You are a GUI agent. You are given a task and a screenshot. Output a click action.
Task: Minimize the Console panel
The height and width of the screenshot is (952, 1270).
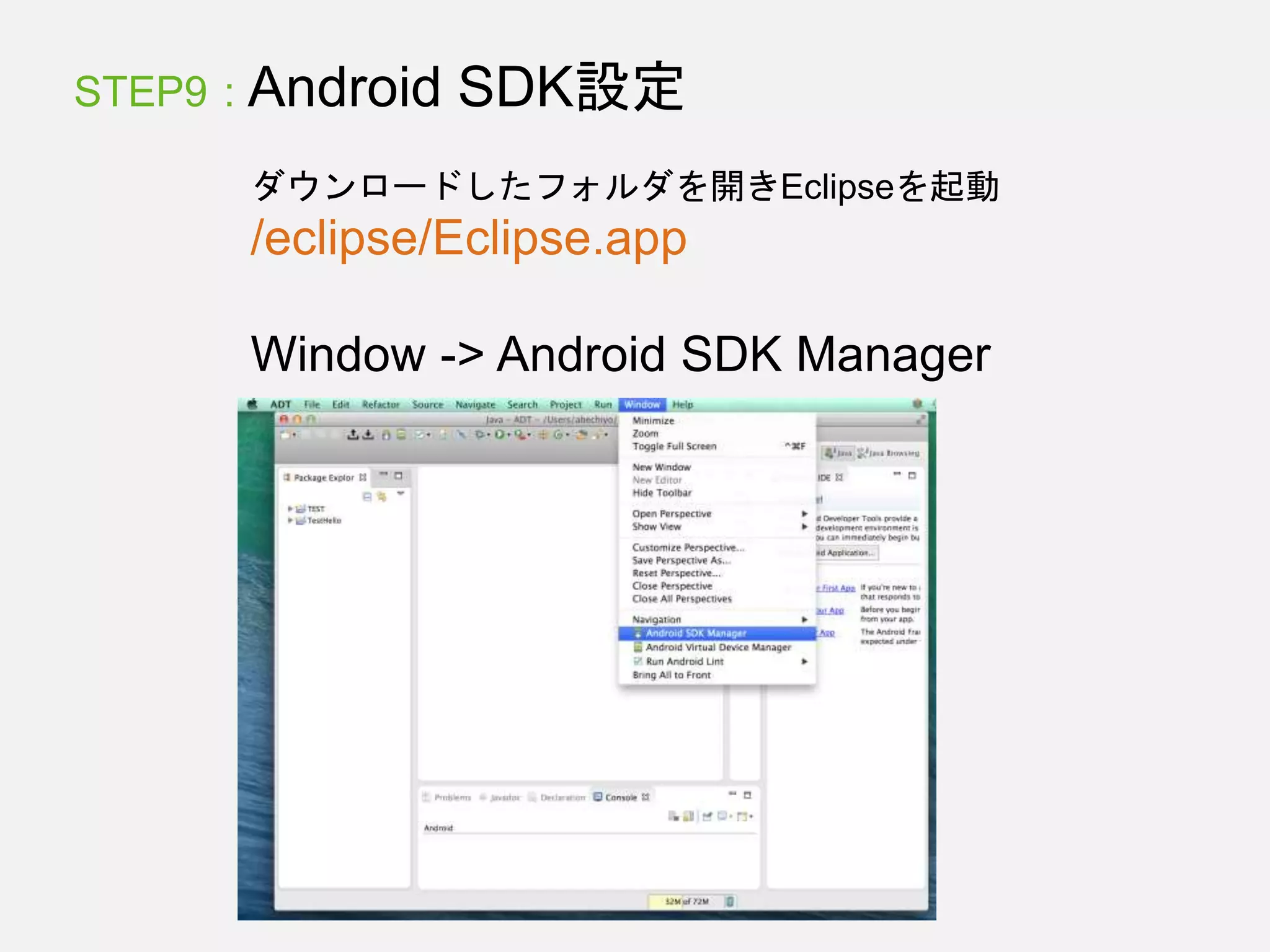[732, 794]
